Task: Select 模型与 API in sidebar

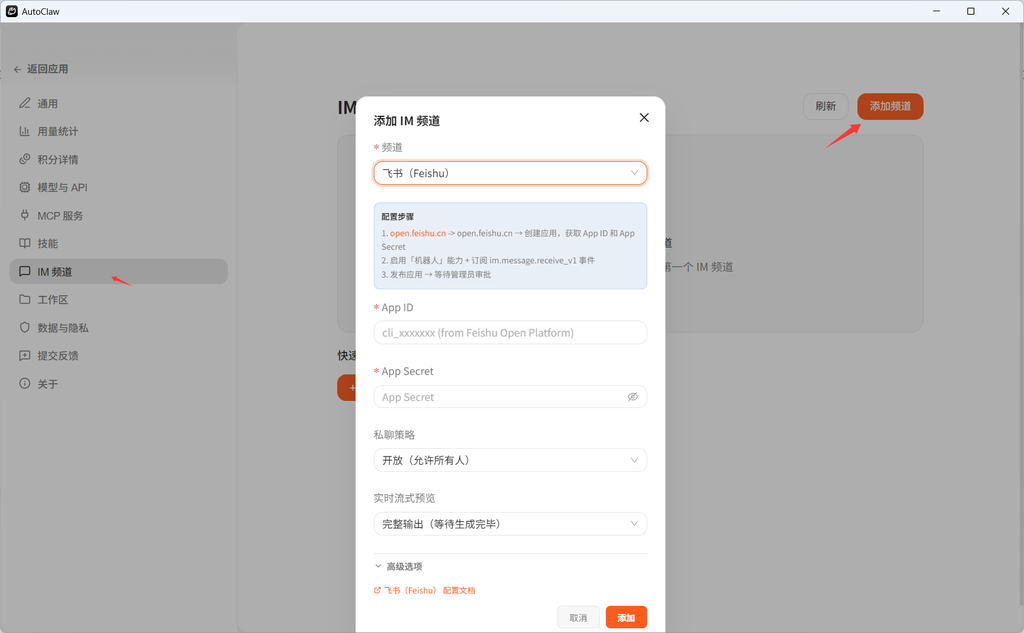Action: pos(118,187)
